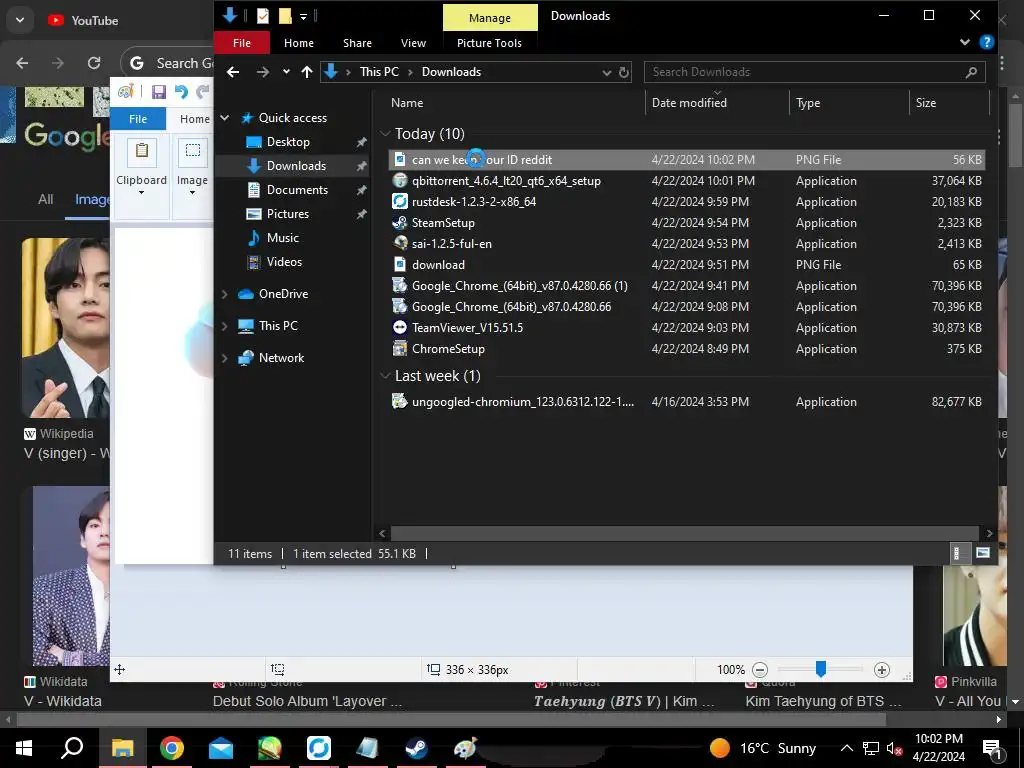
Task: Unpin Documents from Quick access
Action: (x=361, y=190)
